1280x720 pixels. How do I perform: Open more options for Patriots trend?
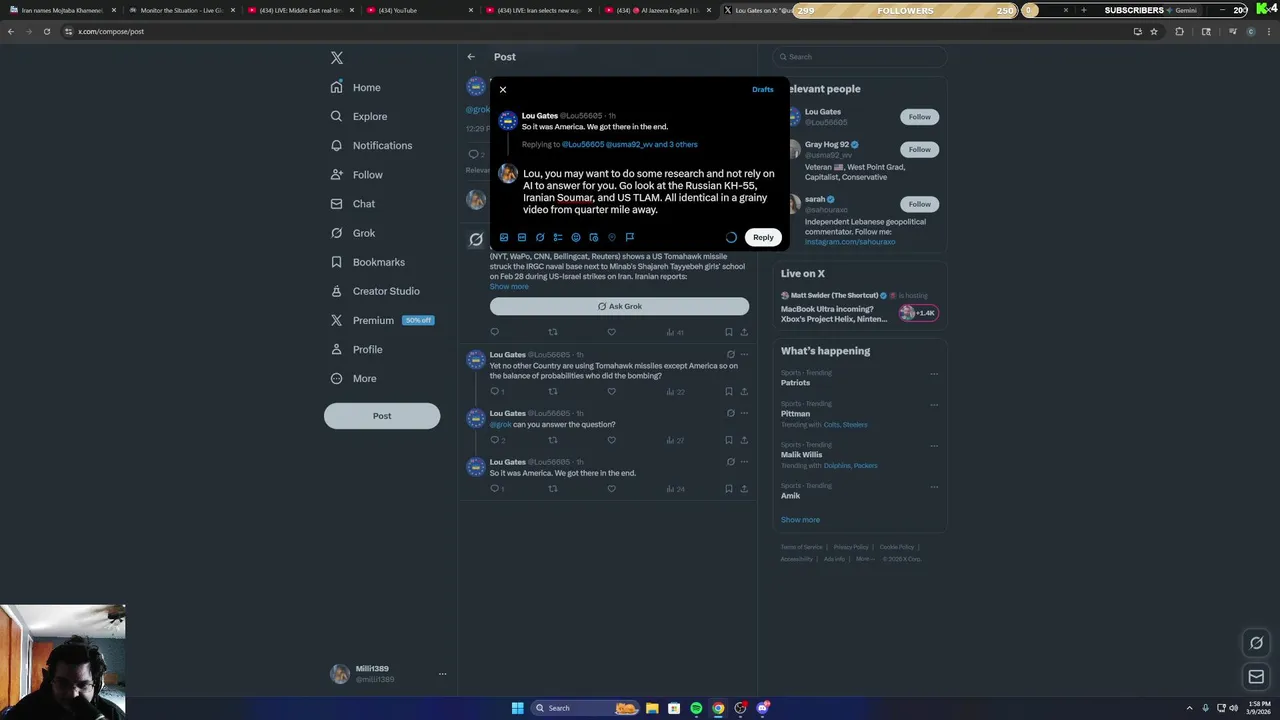pyautogui.click(x=934, y=374)
